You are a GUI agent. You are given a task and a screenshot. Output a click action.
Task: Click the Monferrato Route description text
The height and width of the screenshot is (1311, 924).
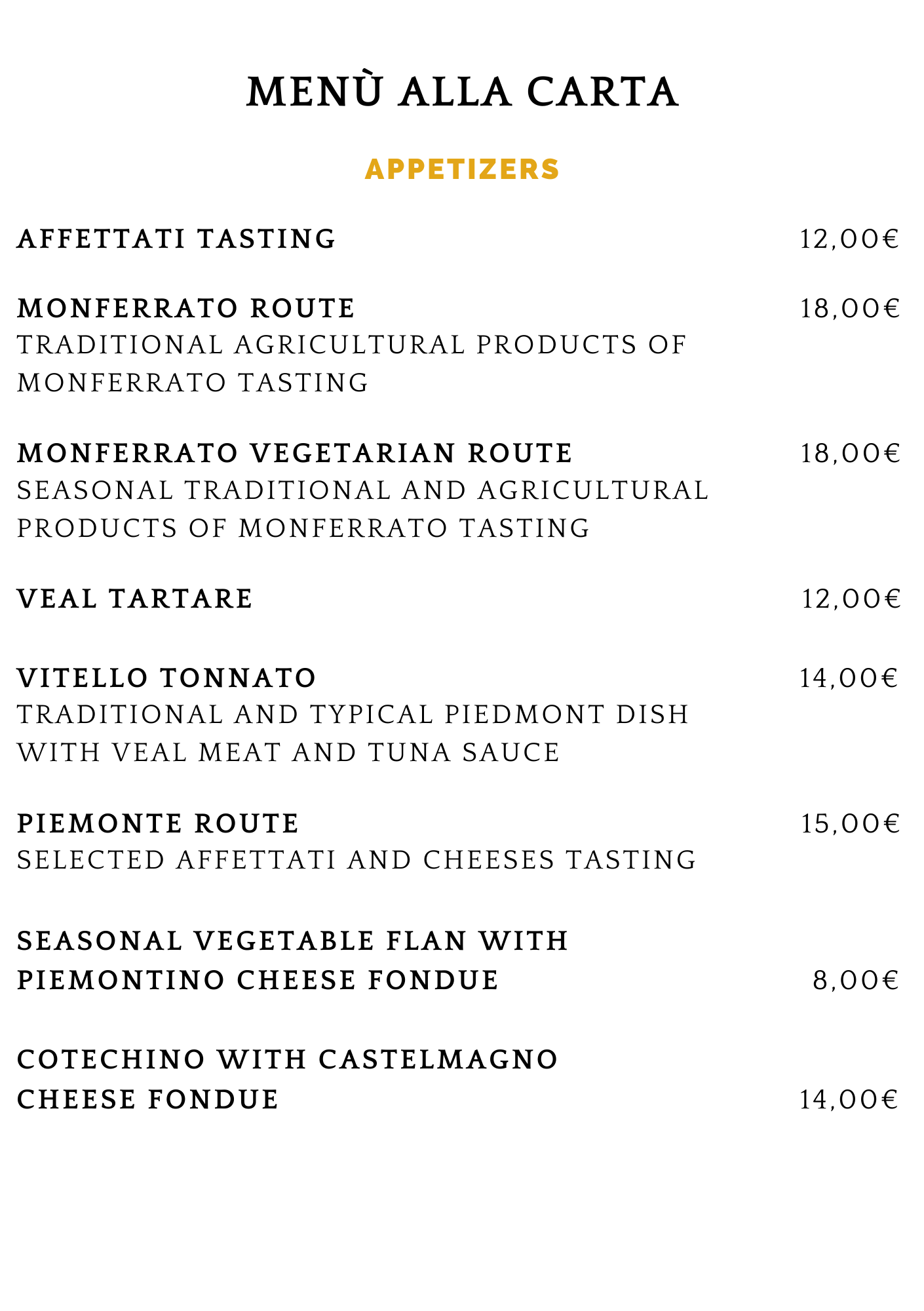click(351, 364)
